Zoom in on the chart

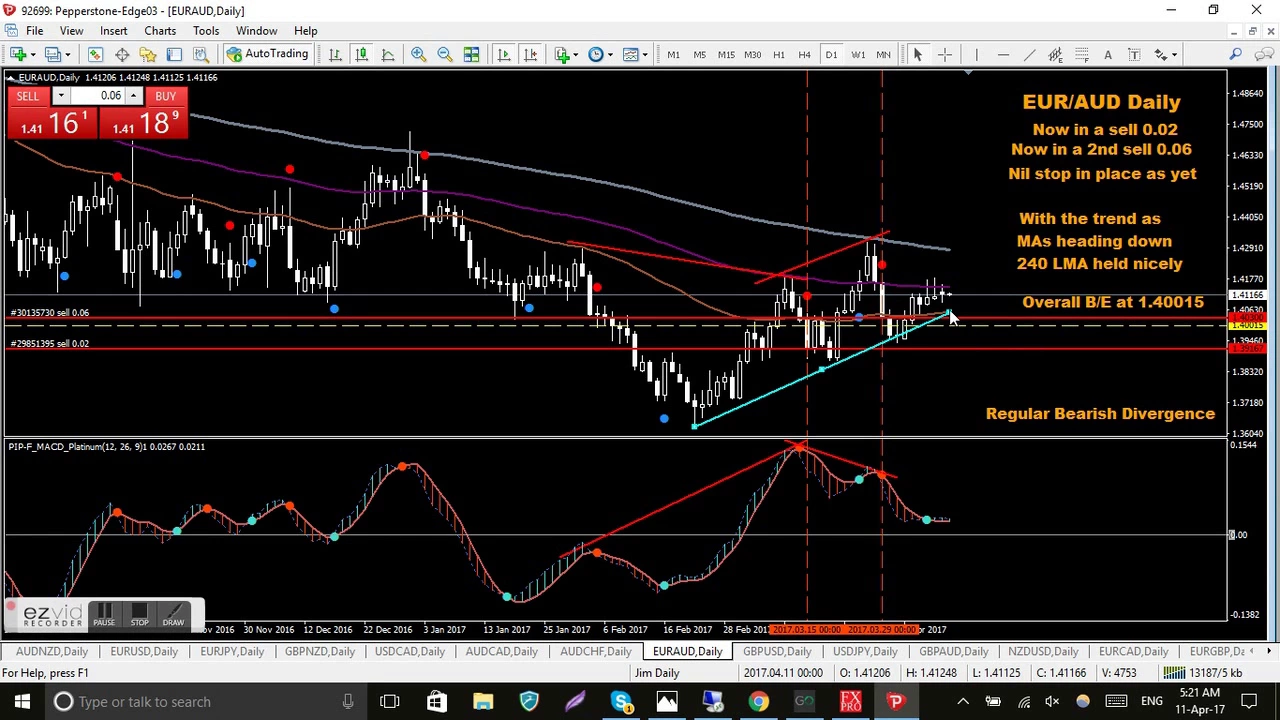pos(418,54)
